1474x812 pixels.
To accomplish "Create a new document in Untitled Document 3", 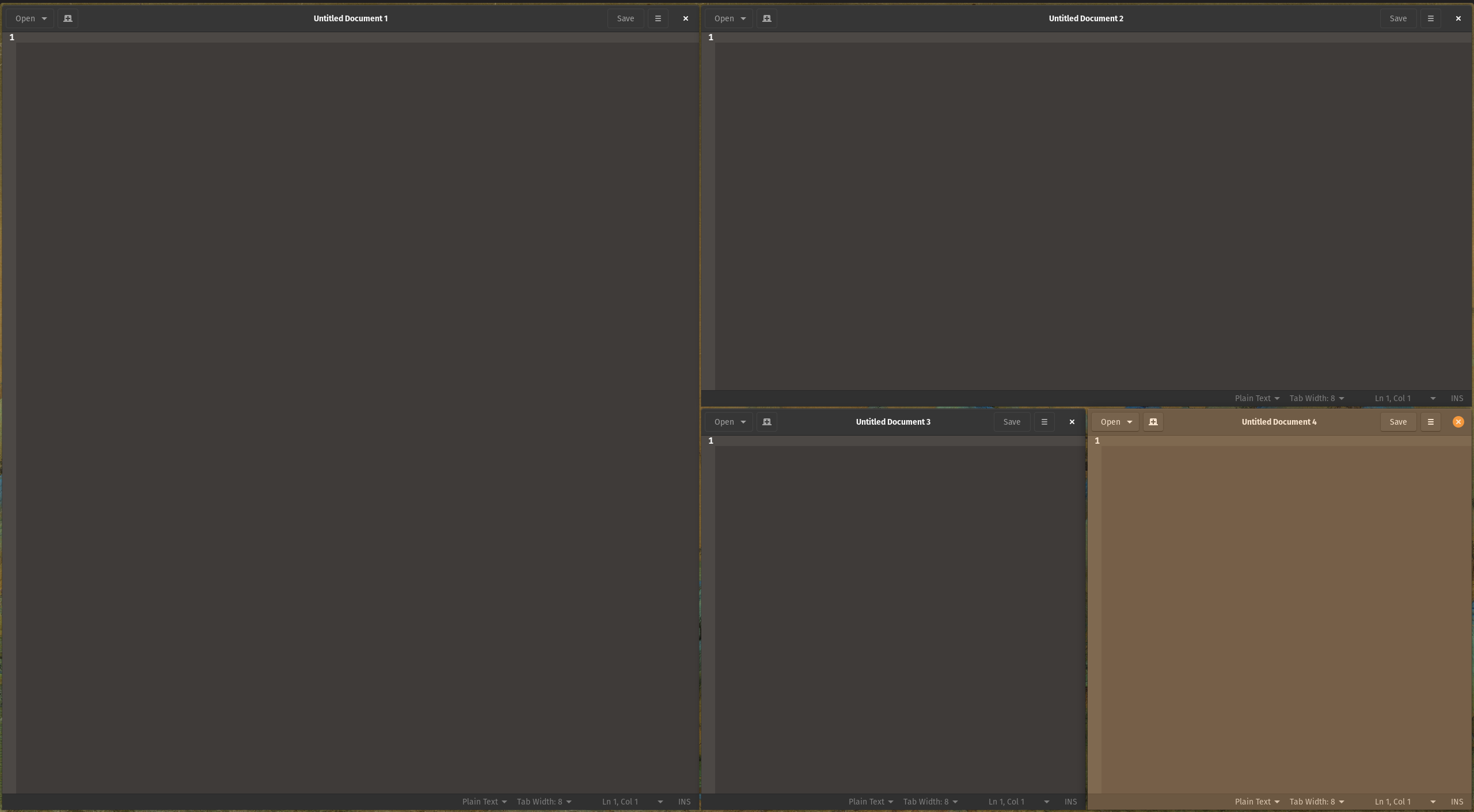I will 766,421.
